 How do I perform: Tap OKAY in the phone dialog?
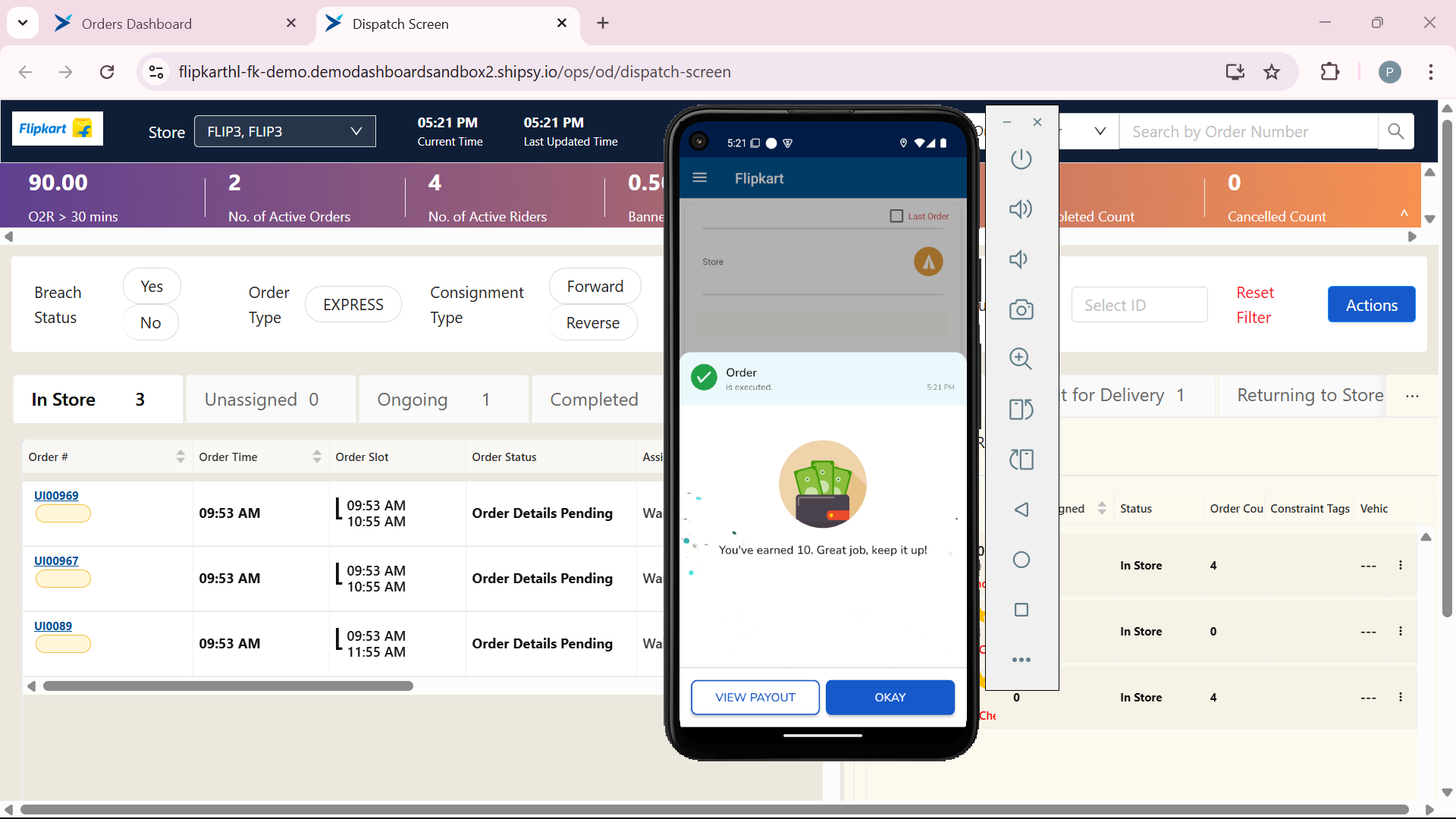click(x=890, y=697)
